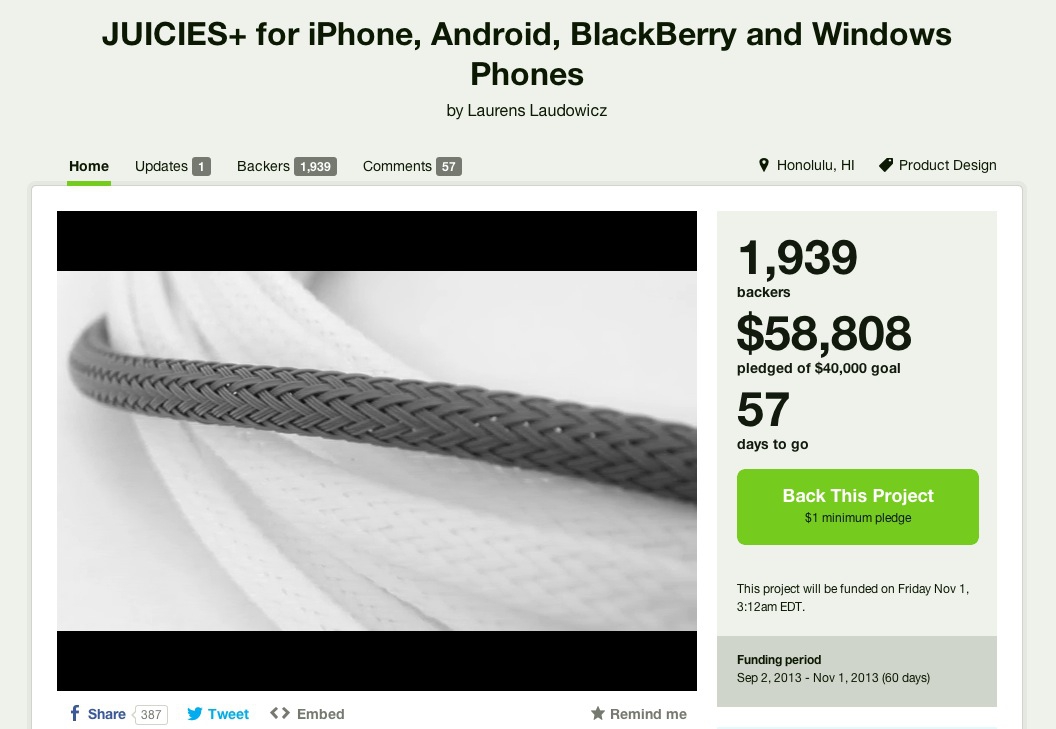Click the Facebook share icon
The width and height of the screenshot is (1056, 729).
[75, 713]
